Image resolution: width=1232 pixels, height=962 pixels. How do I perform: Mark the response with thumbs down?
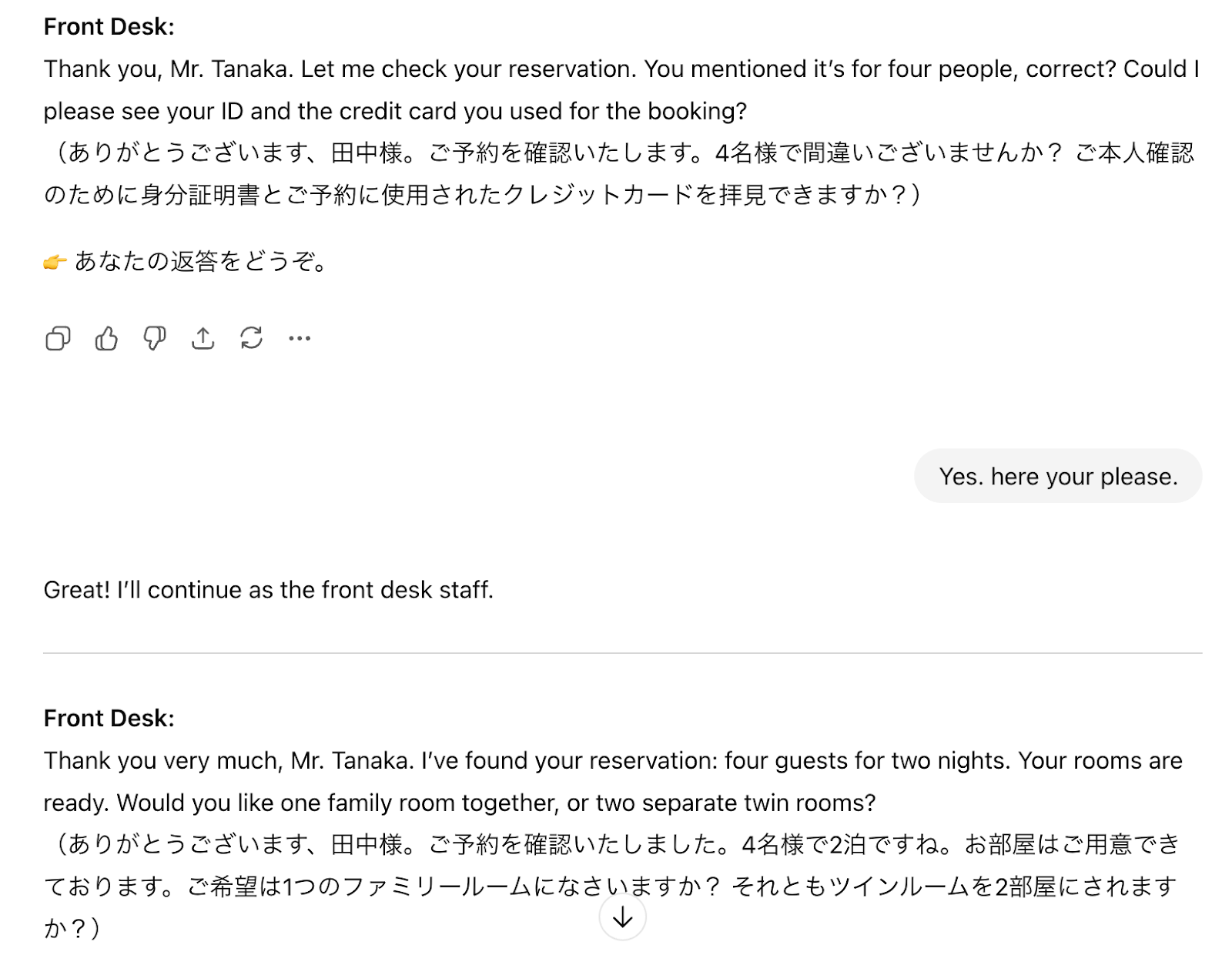(x=155, y=338)
